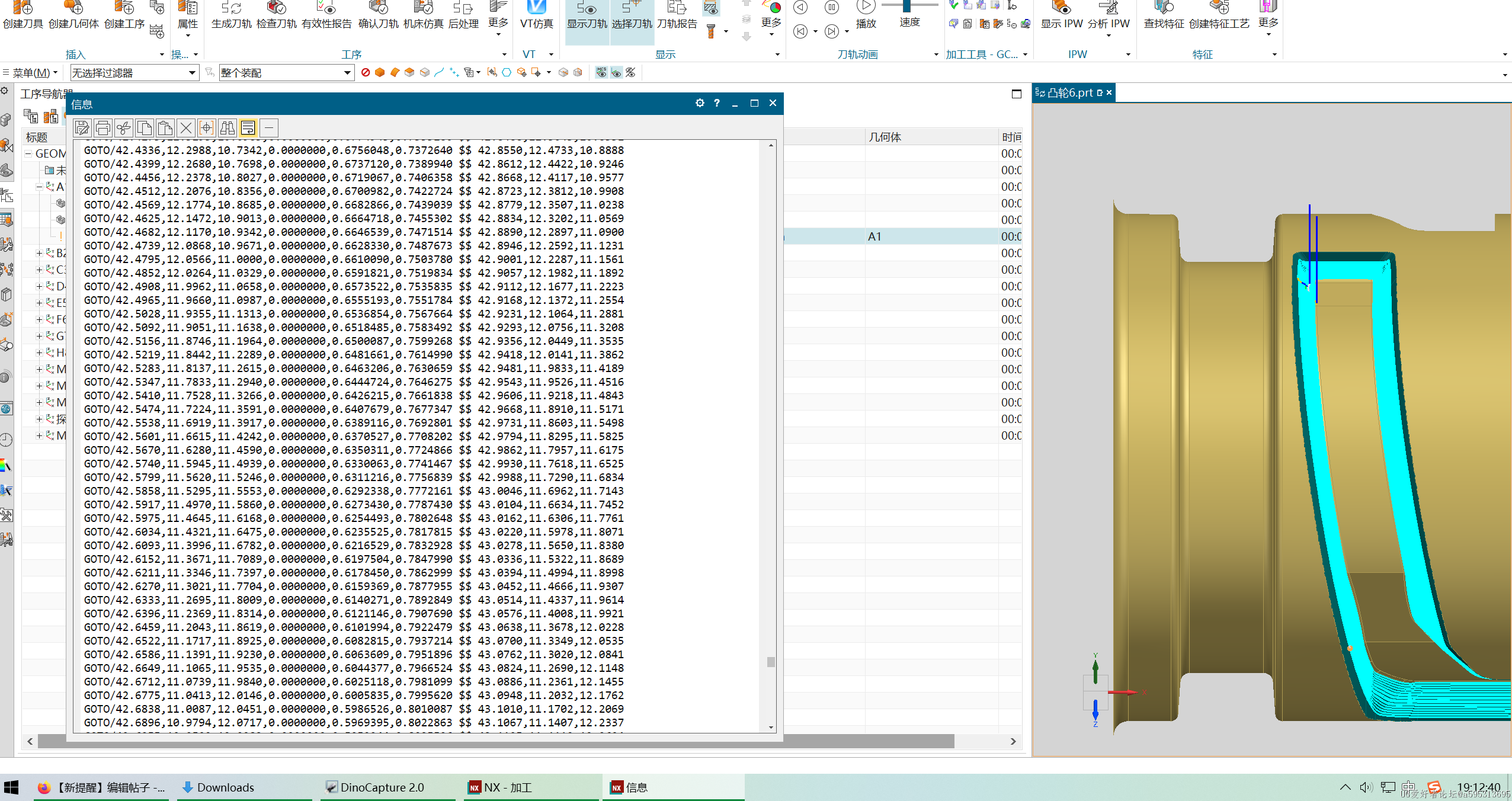Viewport: 1512px width, 801px height.
Task: Toggle the crossed-out eye hide icon
Action: (x=631, y=72)
